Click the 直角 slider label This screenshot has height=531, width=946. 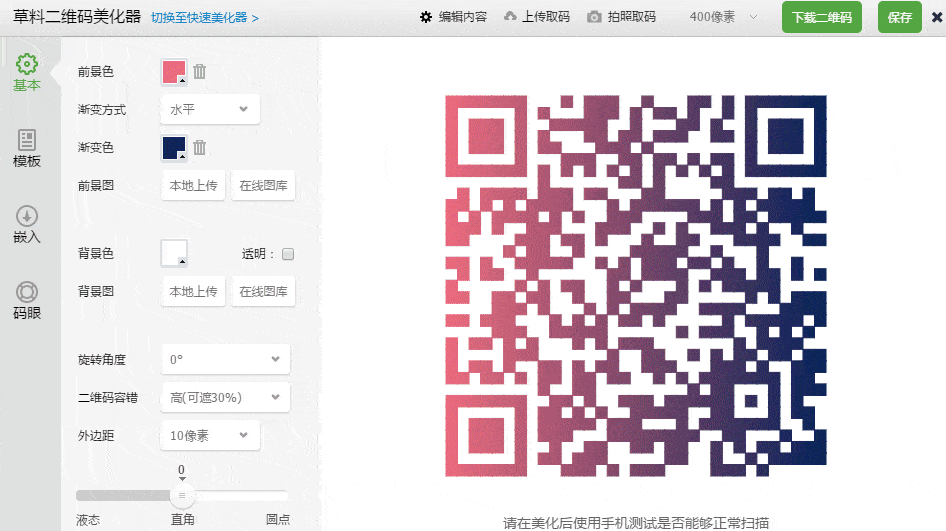pos(183,520)
